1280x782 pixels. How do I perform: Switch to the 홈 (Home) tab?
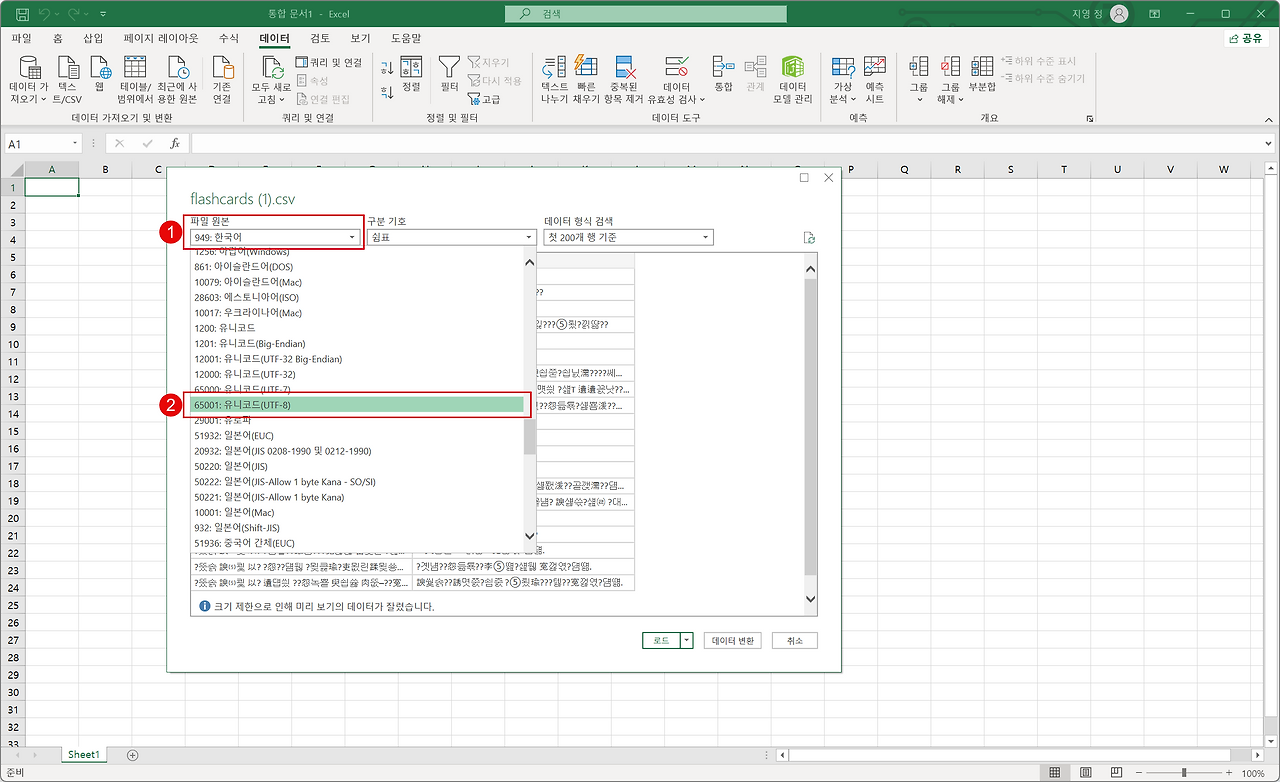pos(57,38)
